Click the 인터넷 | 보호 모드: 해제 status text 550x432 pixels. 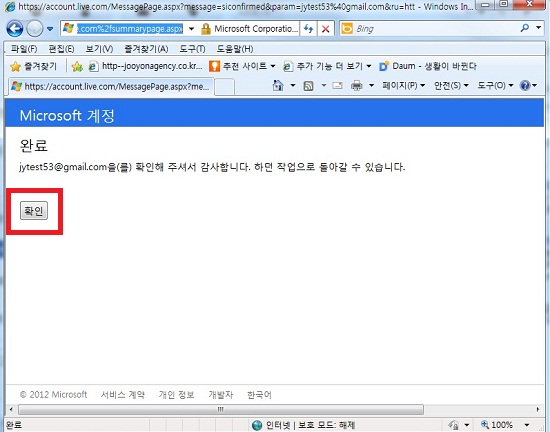310,425
